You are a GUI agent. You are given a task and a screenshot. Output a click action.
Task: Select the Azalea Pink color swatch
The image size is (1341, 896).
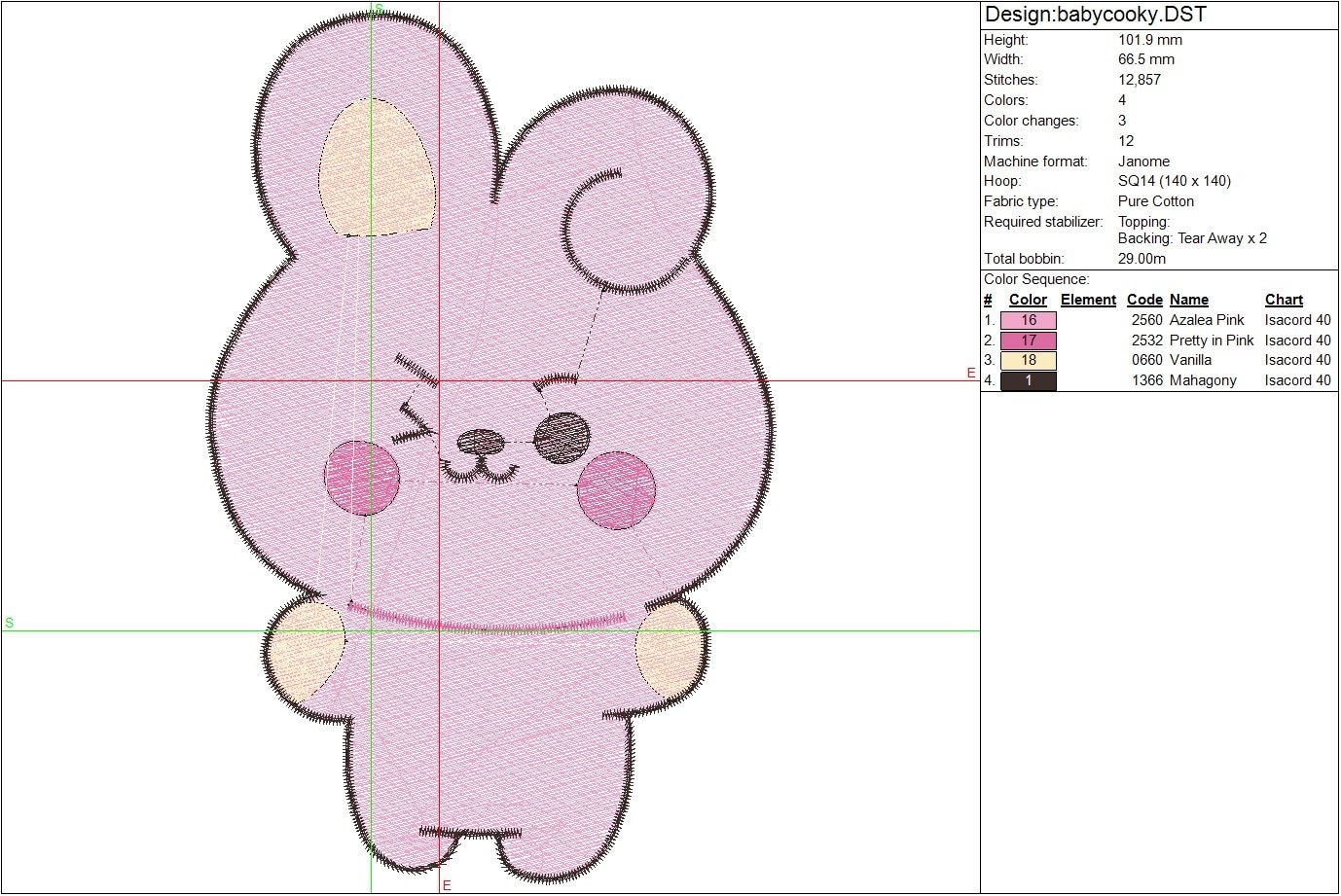(x=1029, y=319)
